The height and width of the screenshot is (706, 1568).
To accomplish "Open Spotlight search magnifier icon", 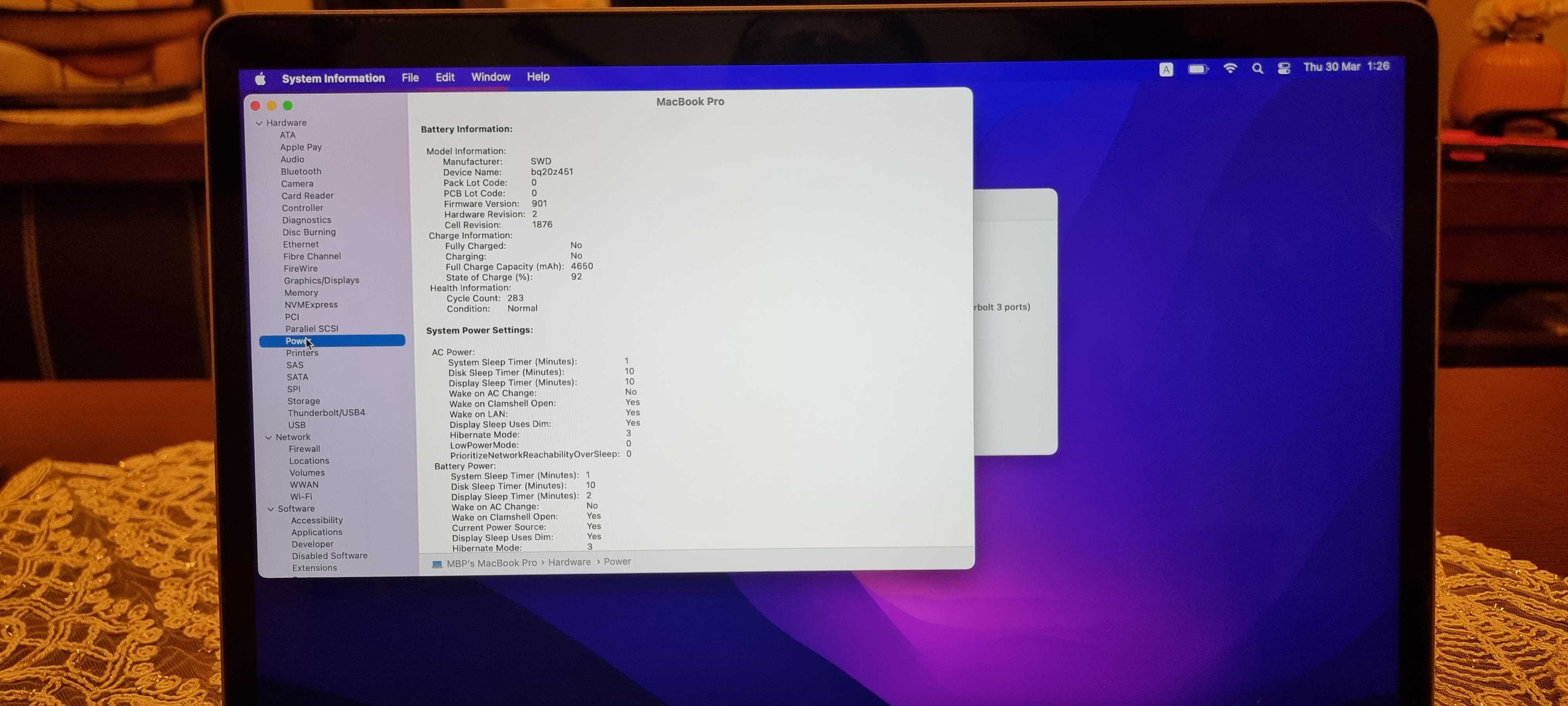I will (1257, 68).
